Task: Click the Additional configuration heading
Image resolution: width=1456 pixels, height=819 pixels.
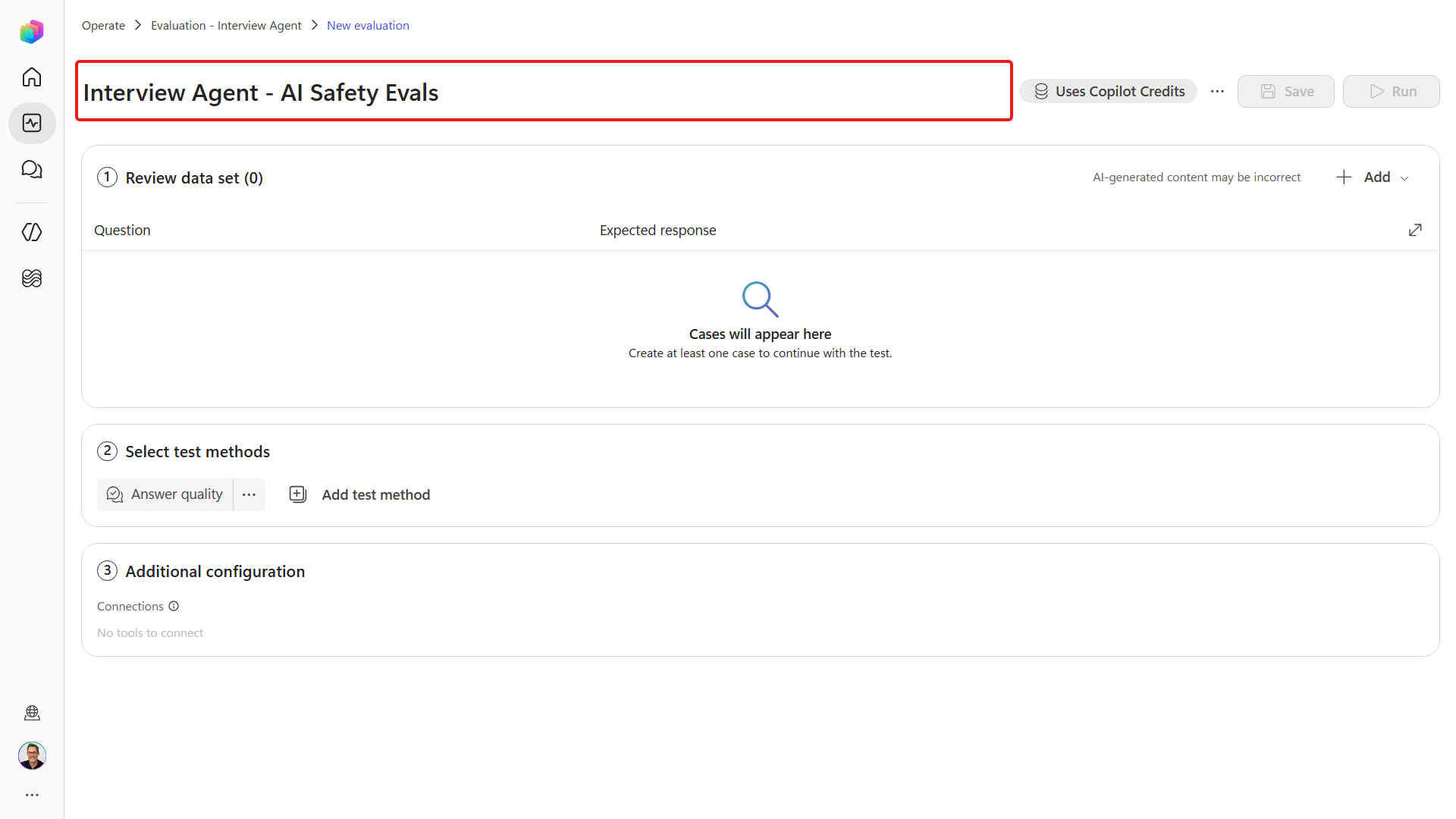Action: (x=215, y=571)
